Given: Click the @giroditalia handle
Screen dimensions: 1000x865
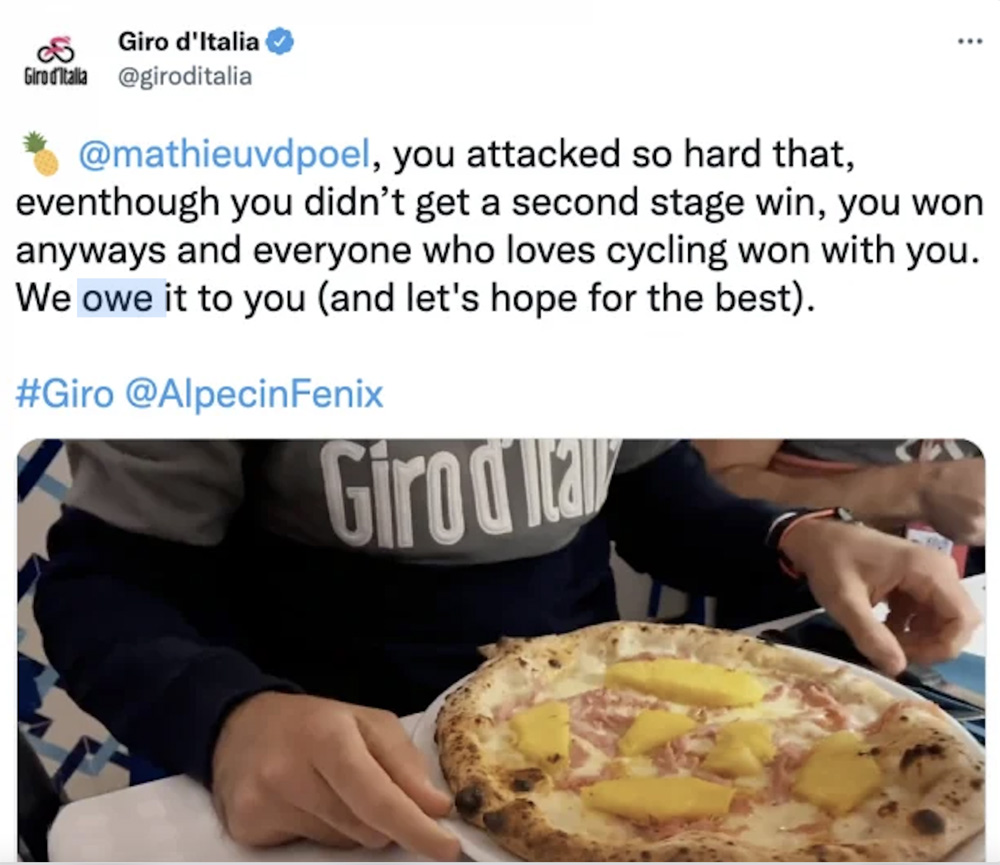Looking at the screenshot, I should tap(185, 76).
